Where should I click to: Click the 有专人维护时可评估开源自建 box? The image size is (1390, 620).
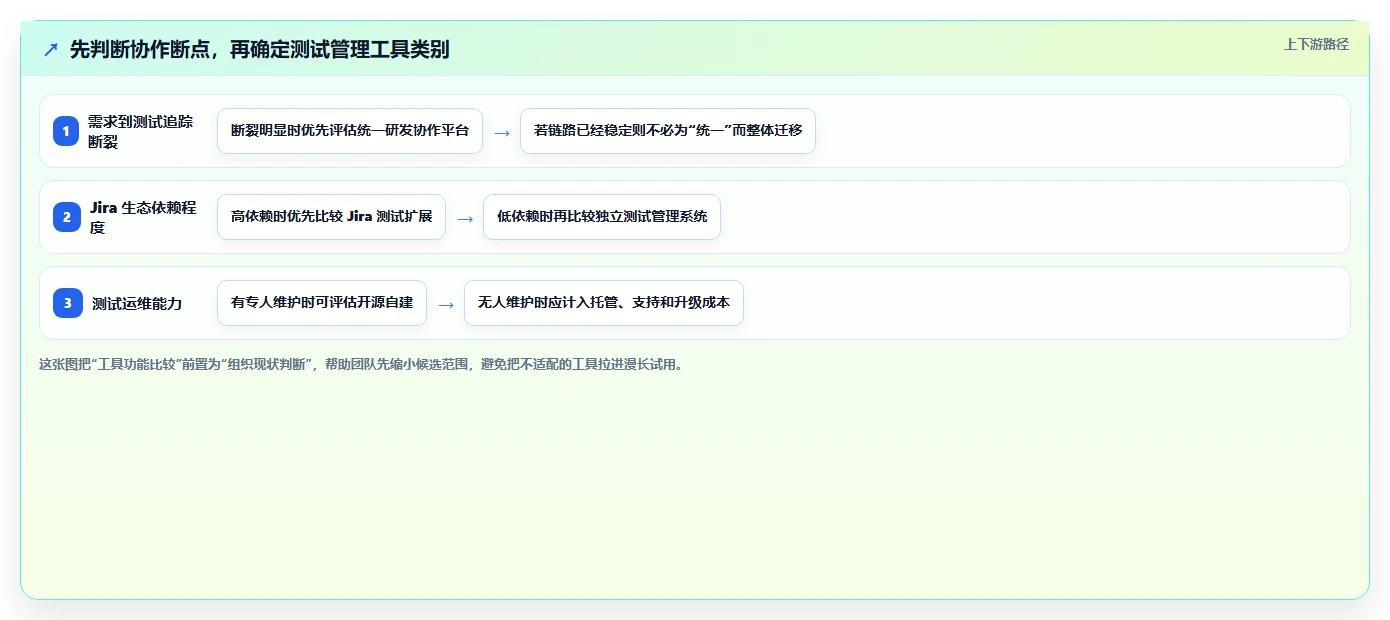tap(322, 303)
